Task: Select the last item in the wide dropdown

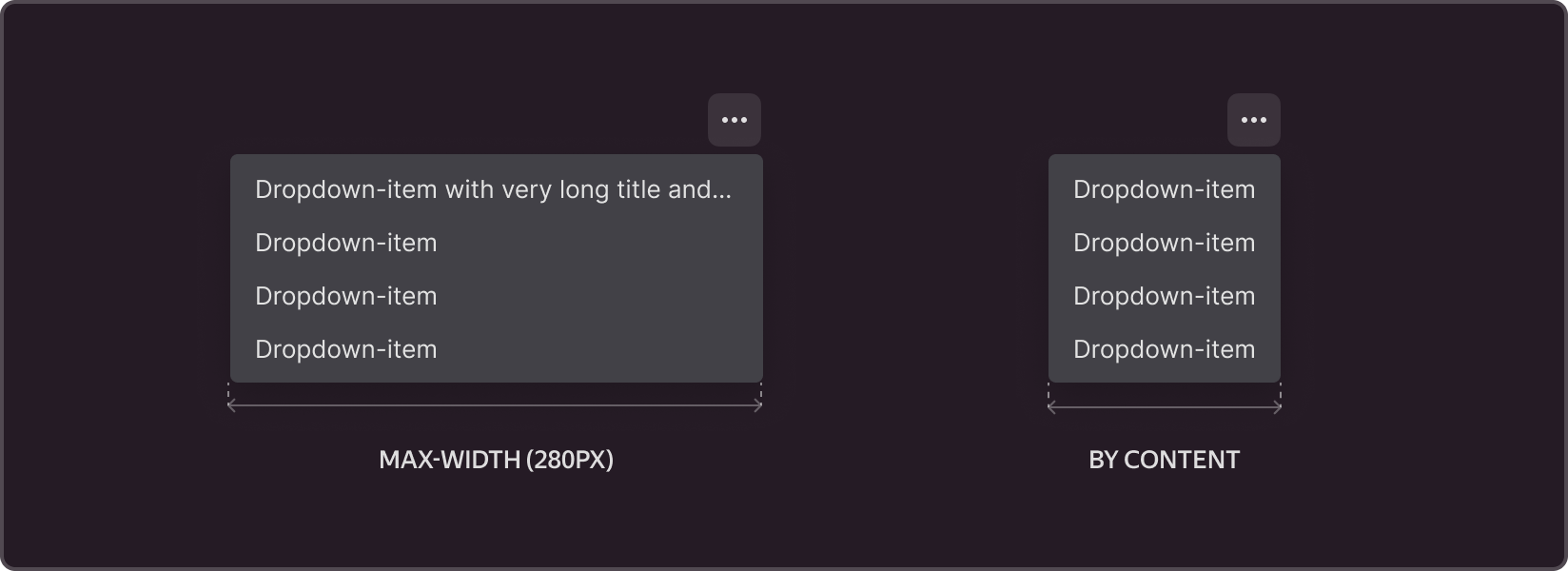Action: point(346,349)
